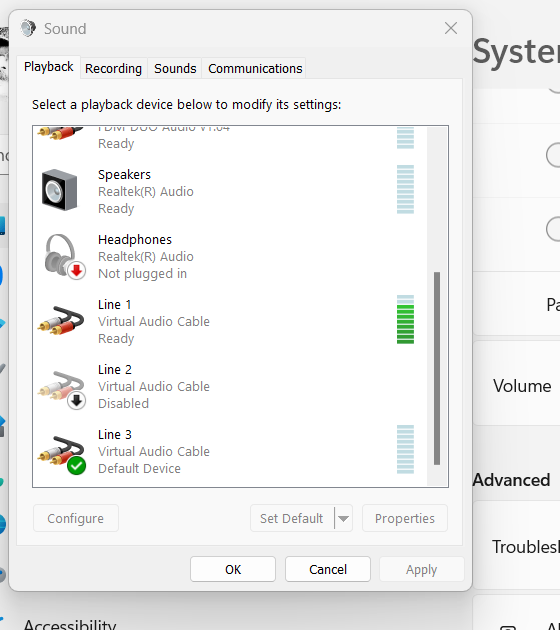Click 'Advanced' heading in Settings window
The image size is (560, 630).
pyautogui.click(x=511, y=480)
